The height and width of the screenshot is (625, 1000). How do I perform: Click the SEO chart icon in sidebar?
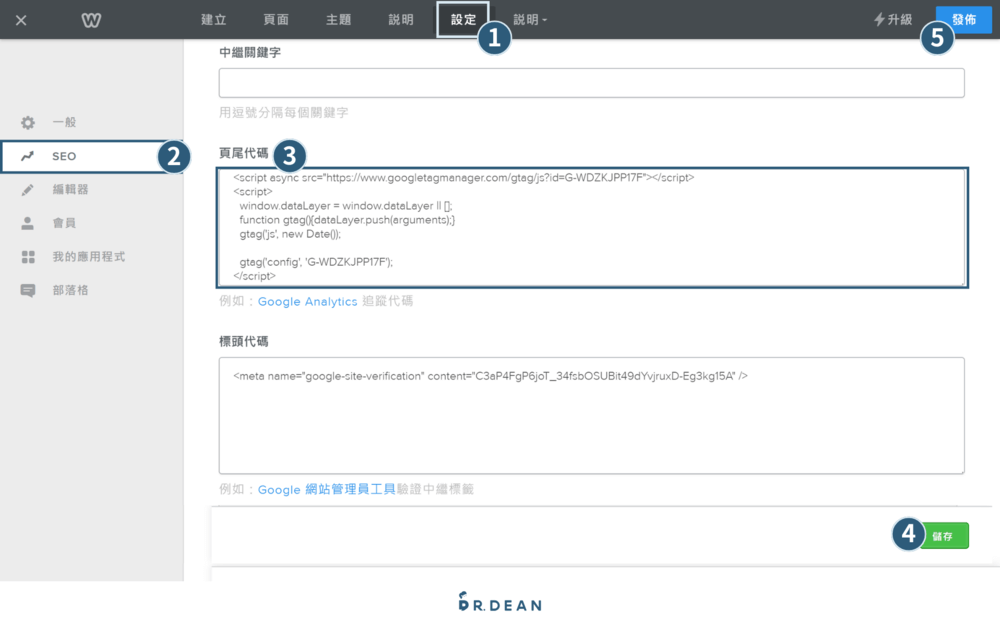[27, 156]
